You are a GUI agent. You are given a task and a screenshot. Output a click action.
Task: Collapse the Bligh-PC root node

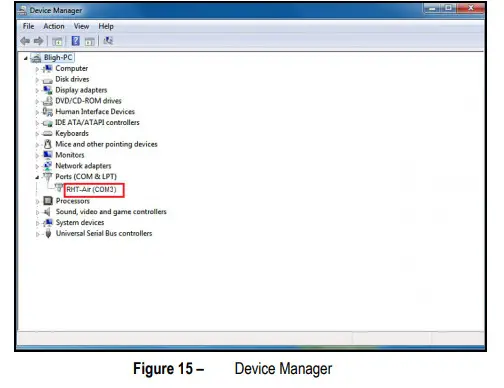pos(26,58)
